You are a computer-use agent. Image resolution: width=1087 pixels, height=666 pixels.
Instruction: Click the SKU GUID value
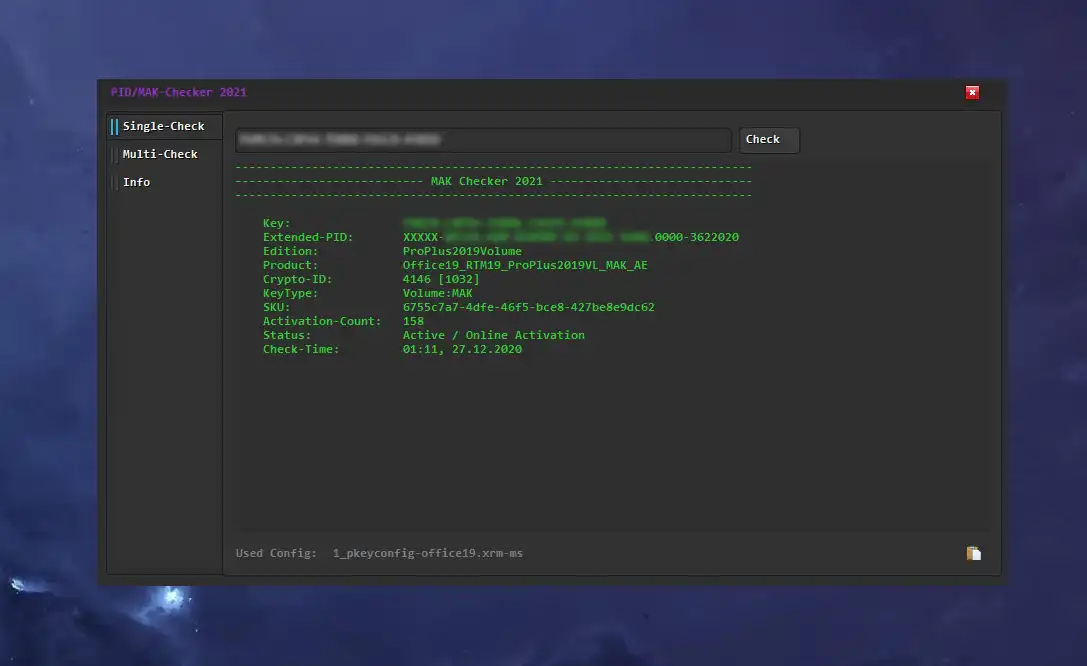pyautogui.click(x=528, y=307)
